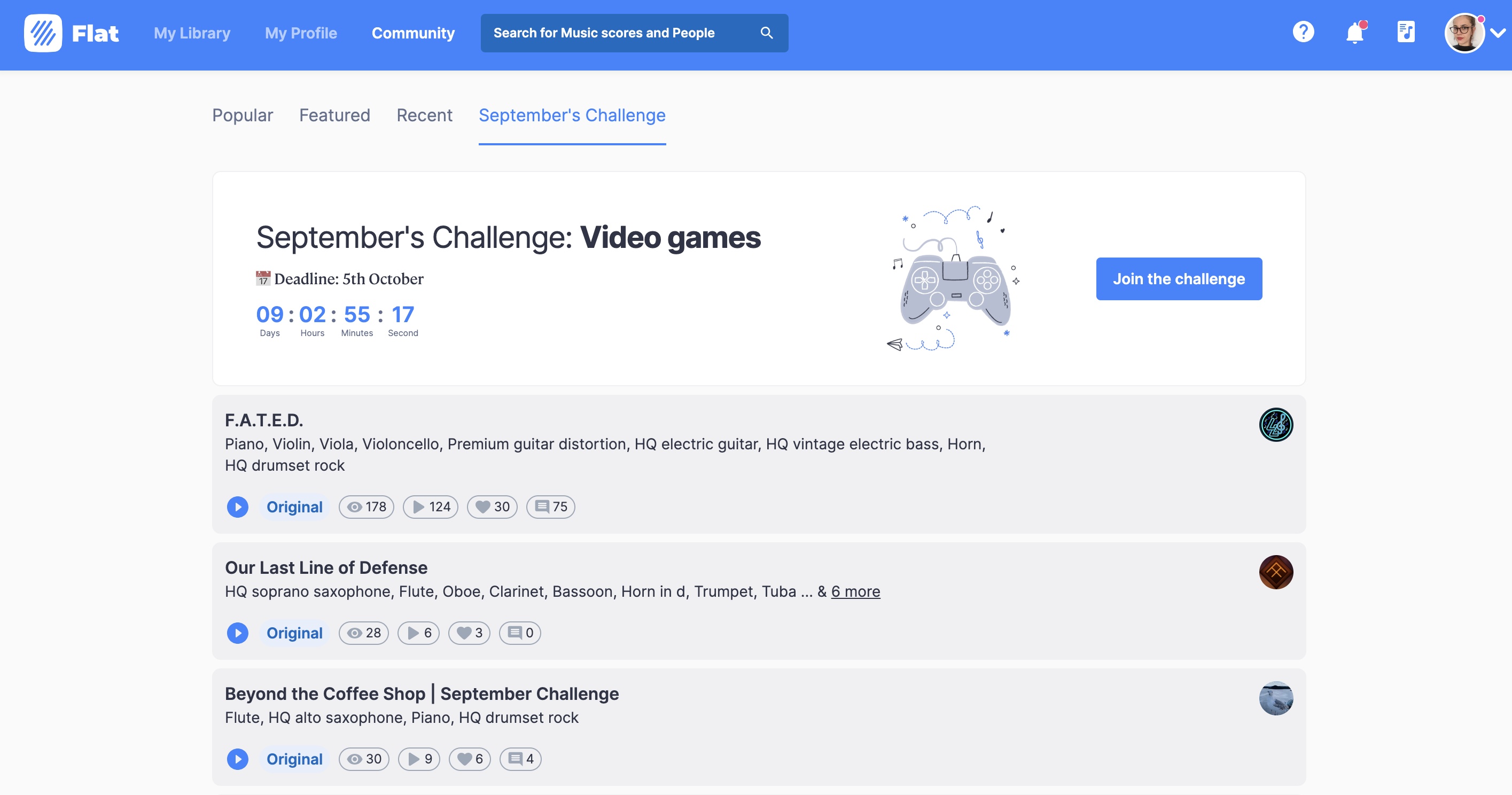
Task: Open the account dropdown next to the avatar
Action: click(1499, 33)
